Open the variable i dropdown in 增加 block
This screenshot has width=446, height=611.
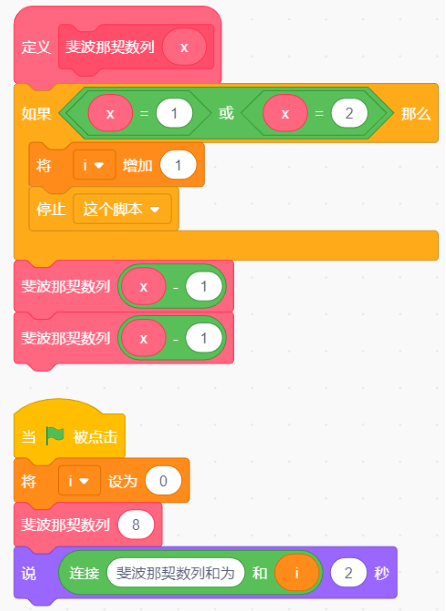pyautogui.click(x=94, y=165)
